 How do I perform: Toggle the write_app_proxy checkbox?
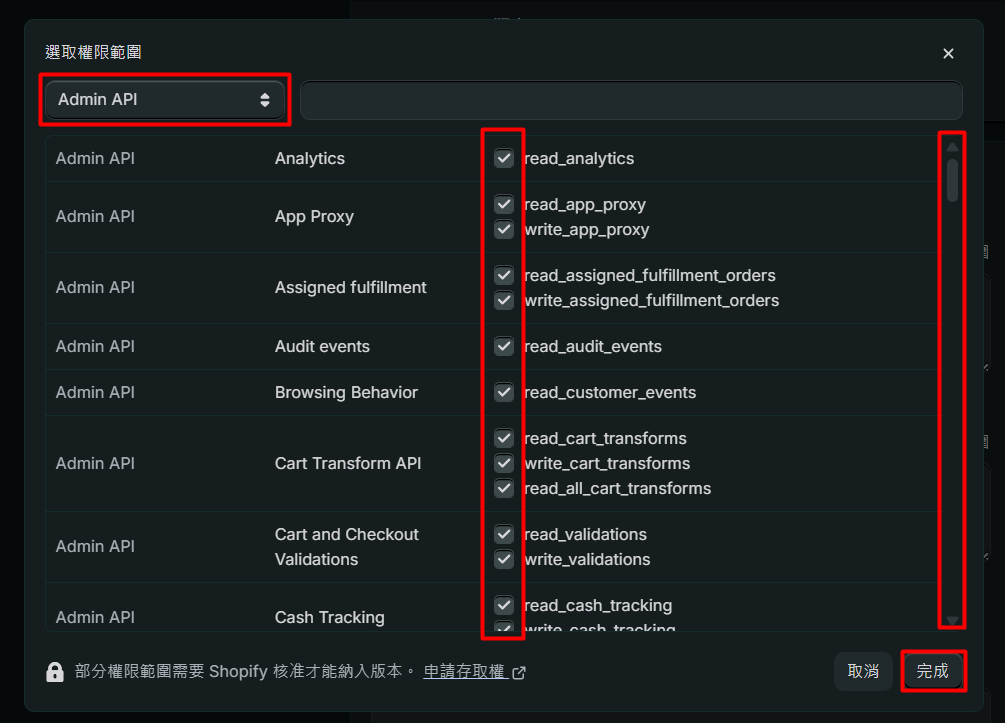pyautogui.click(x=504, y=229)
